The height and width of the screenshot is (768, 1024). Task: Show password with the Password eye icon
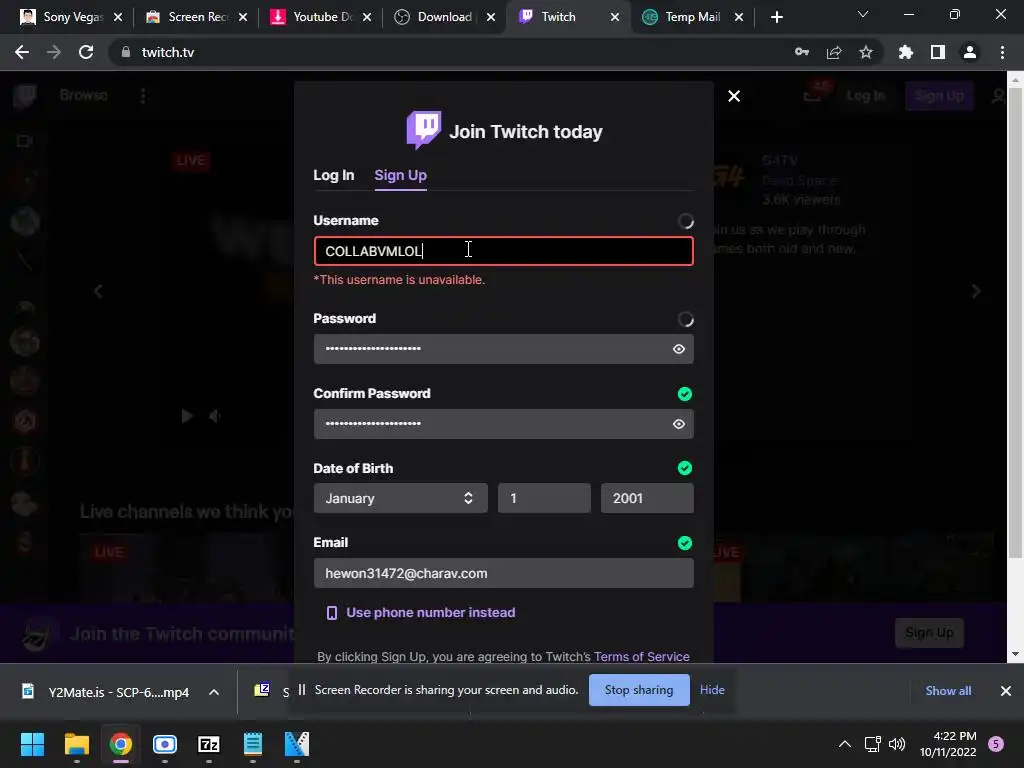coord(679,349)
